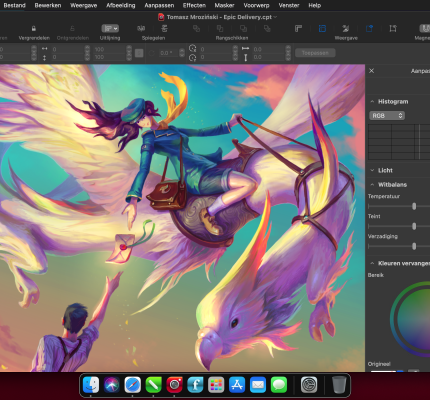Toggle the square proportional lock button
The image size is (430, 400).
[139, 53]
